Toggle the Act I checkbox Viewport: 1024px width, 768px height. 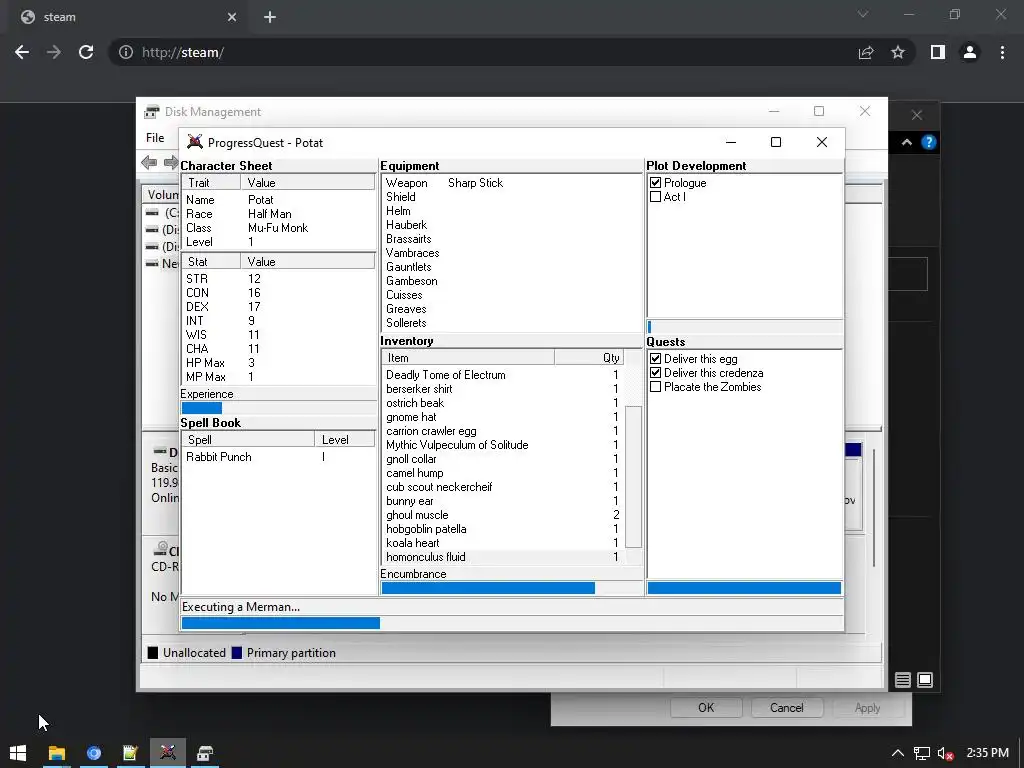tap(656, 197)
